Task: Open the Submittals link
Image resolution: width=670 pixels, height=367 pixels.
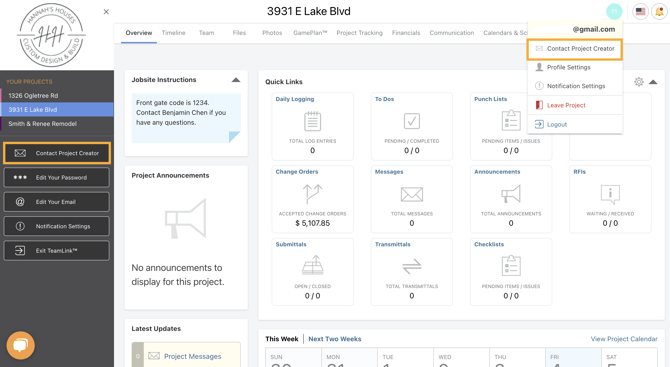Action: pyautogui.click(x=291, y=244)
